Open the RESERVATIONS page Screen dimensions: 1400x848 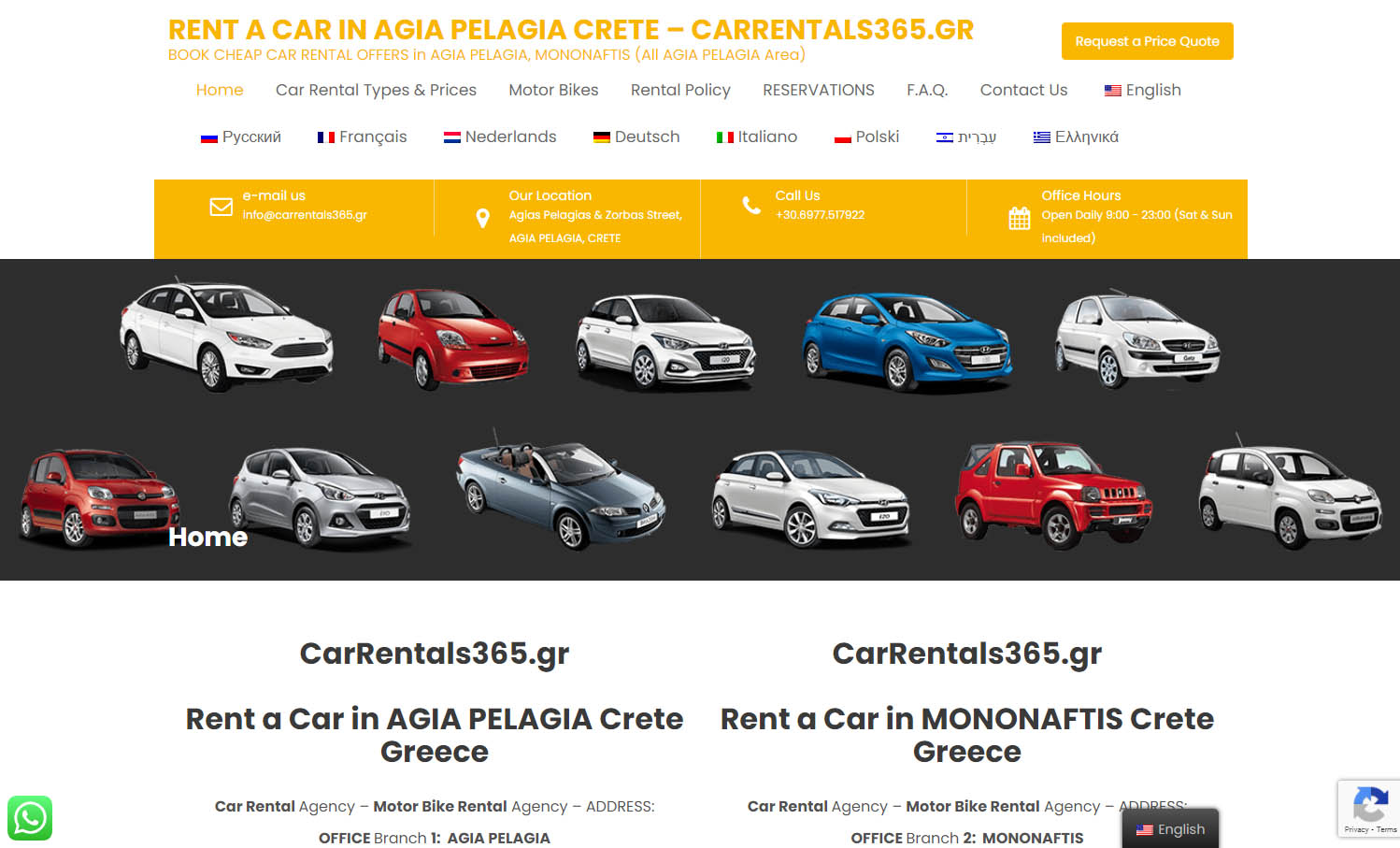point(819,90)
